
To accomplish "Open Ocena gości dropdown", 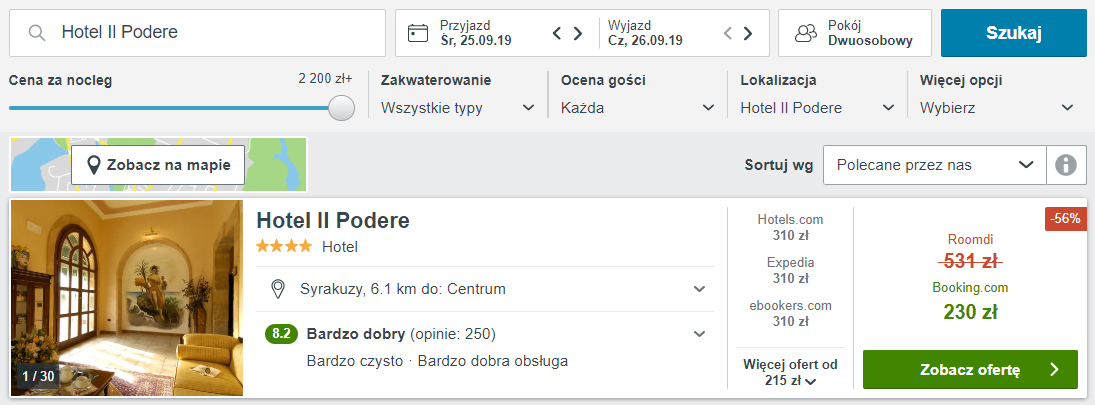I will click(638, 108).
